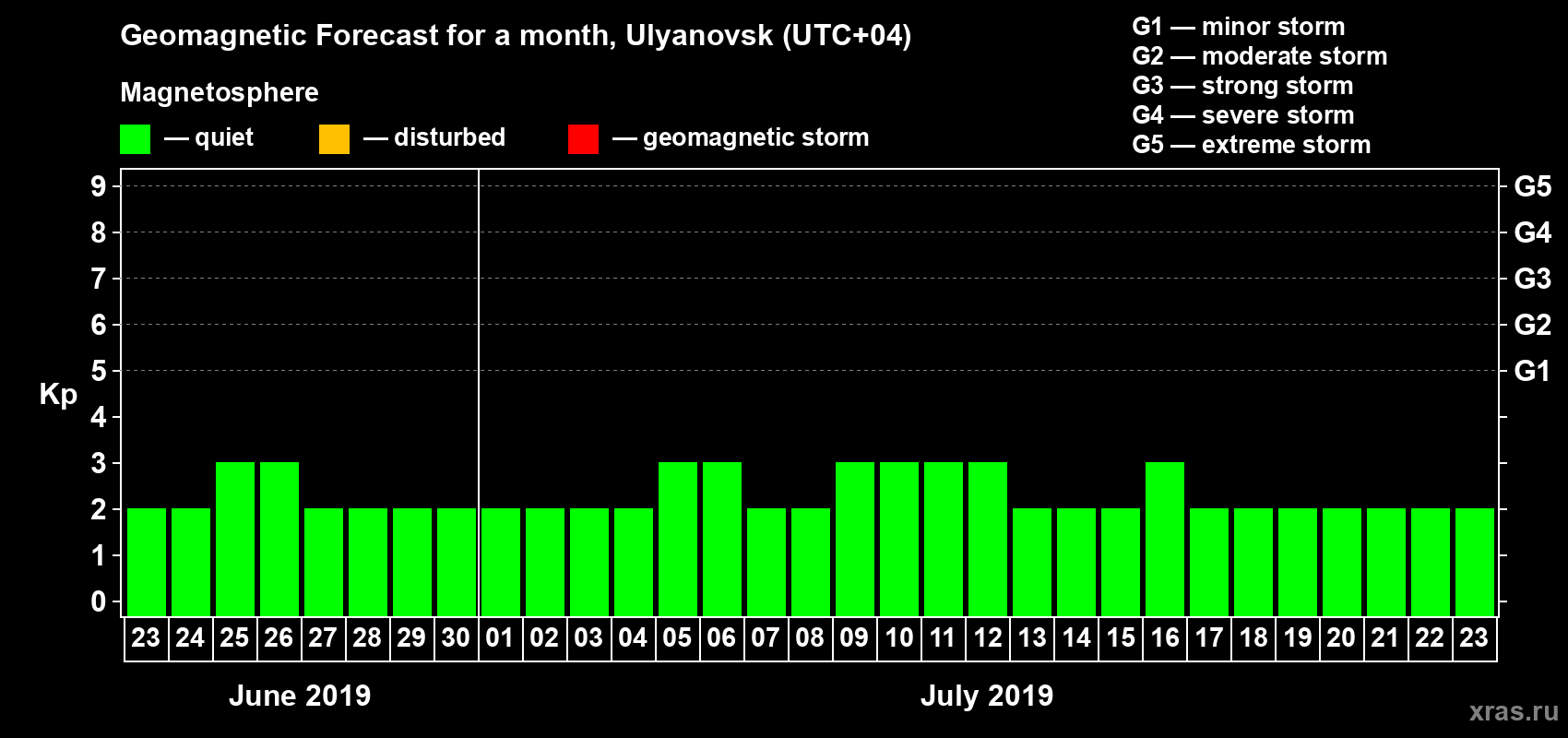Click the Geomagnetic Forecast chart title
Screen dimensions: 1568x738
[516, 36]
